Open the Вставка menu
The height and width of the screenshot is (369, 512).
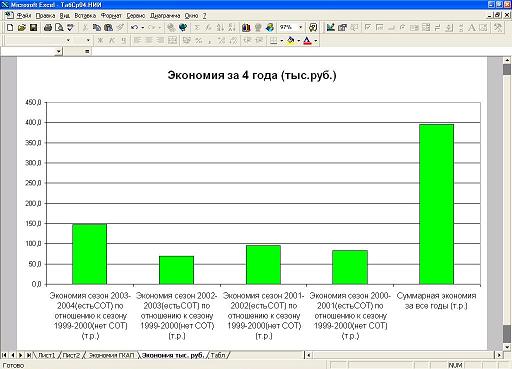[x=85, y=16]
